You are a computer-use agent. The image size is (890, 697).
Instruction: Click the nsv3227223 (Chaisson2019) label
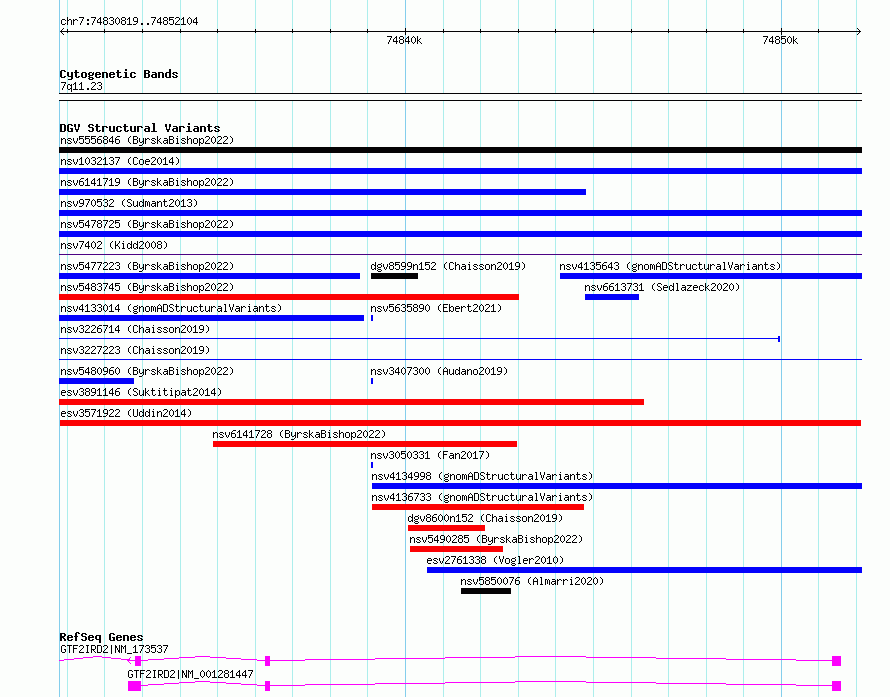(x=135, y=350)
